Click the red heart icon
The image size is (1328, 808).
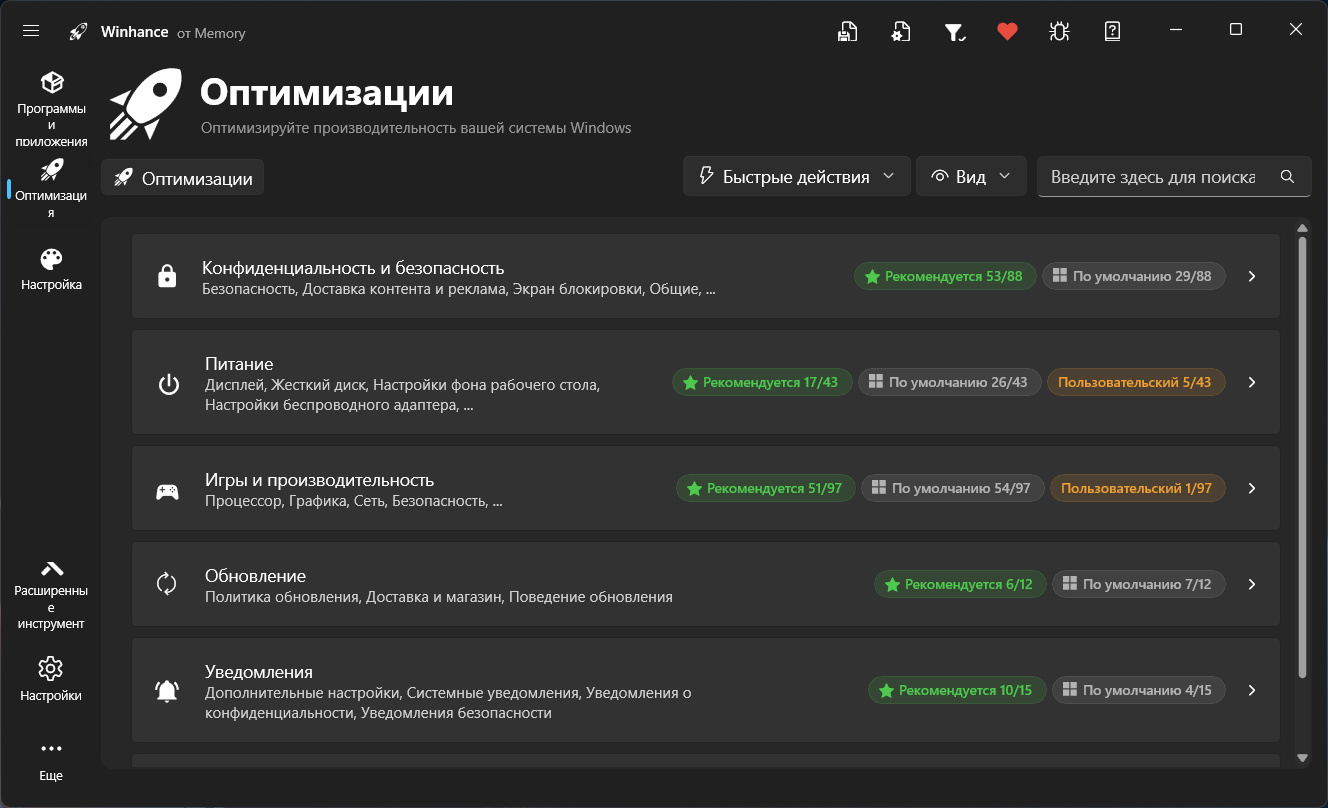coord(1007,31)
